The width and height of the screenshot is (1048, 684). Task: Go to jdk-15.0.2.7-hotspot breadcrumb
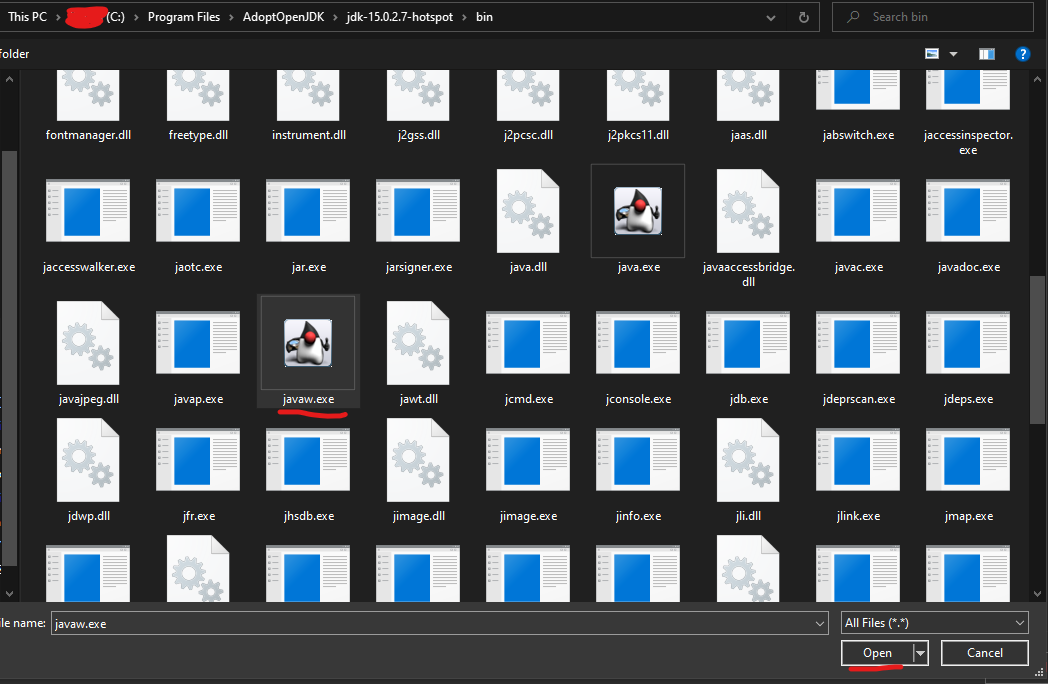[400, 17]
